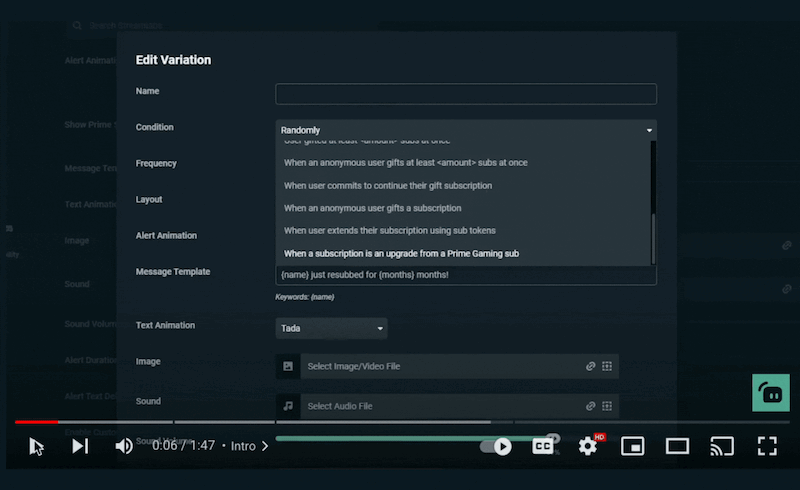
Task: Click the Message Template text field
Action: (466, 275)
